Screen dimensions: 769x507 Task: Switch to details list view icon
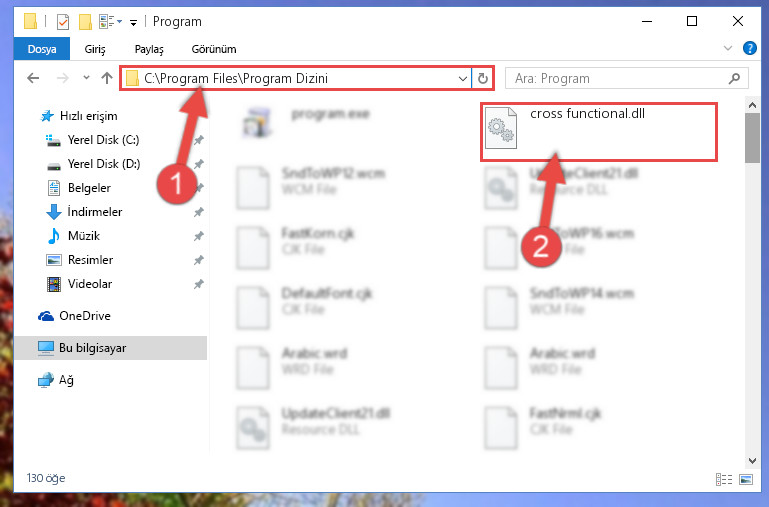pos(724,479)
